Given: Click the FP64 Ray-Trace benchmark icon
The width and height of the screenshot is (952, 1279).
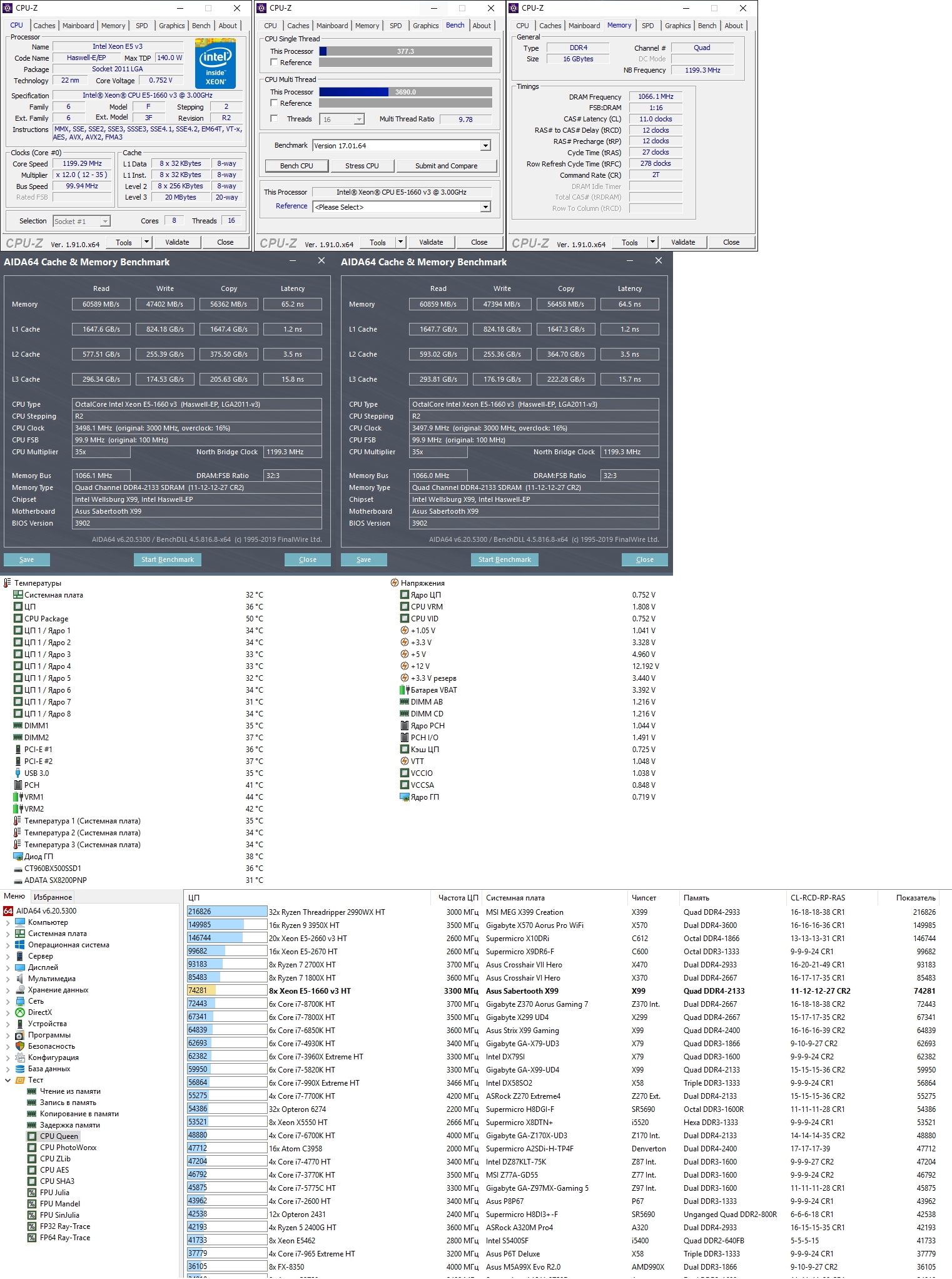Looking at the screenshot, I should pos(32,1238).
